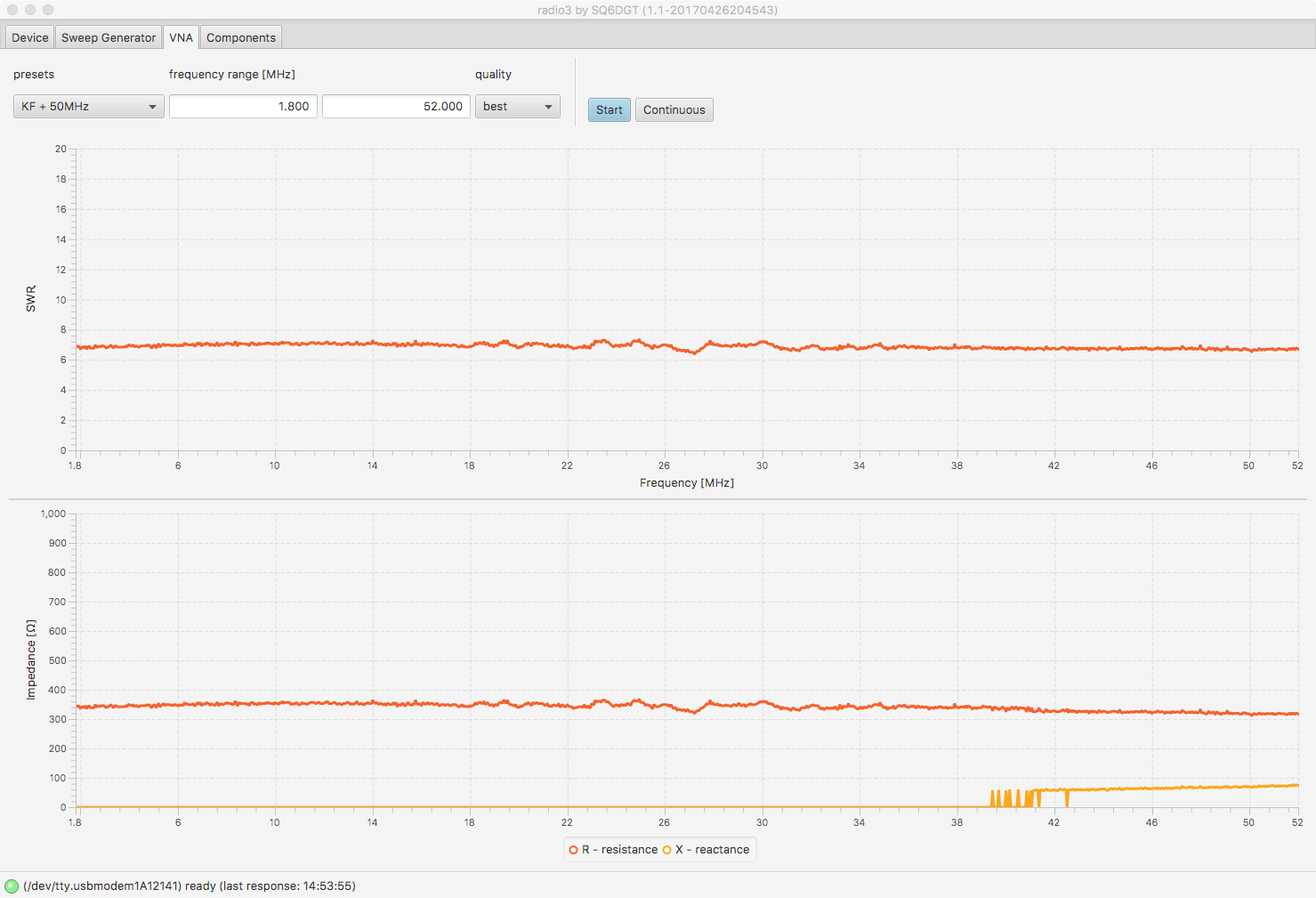Close the radio3 window
The image size is (1316, 898).
12,10
